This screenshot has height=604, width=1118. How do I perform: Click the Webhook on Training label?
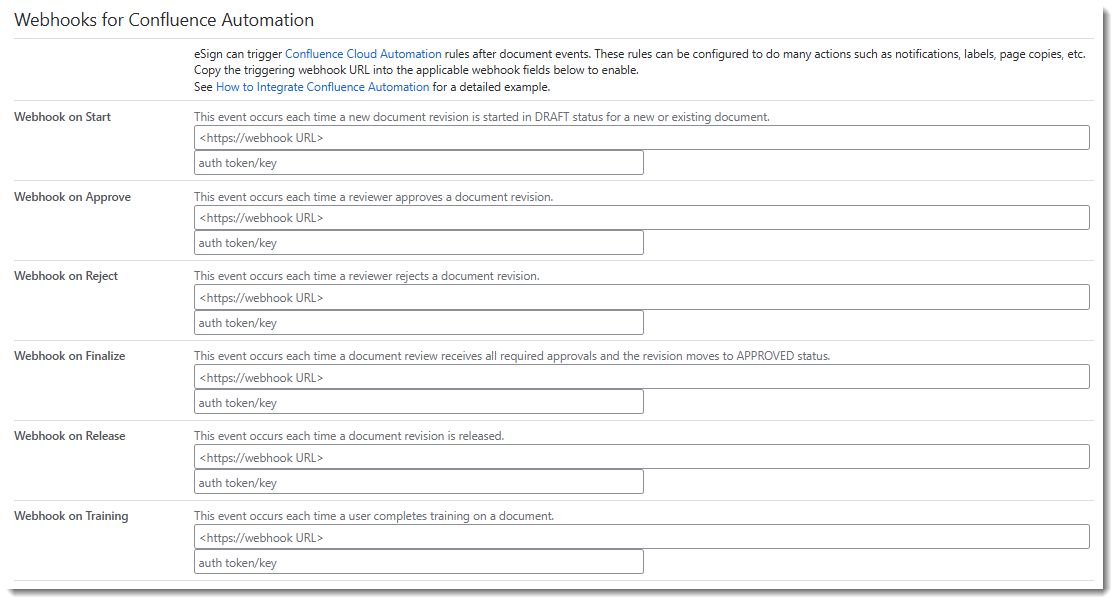(71, 516)
